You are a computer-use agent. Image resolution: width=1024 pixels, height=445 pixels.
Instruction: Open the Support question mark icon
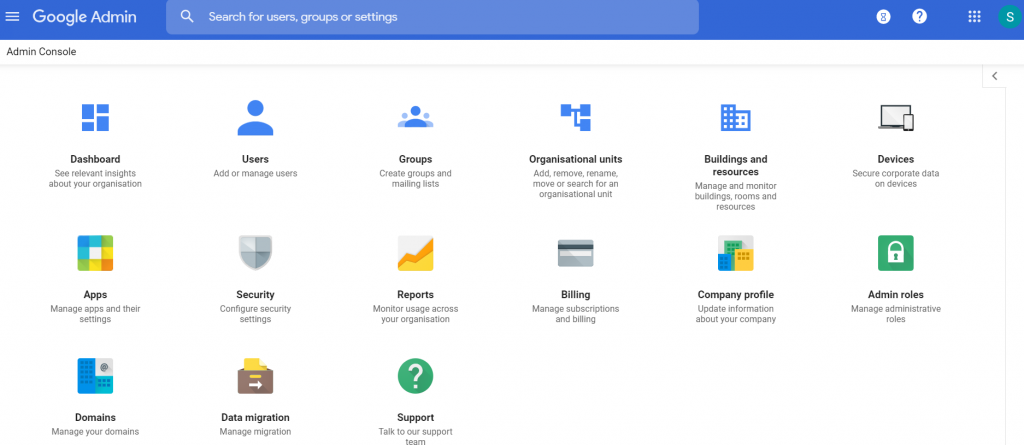click(x=415, y=376)
